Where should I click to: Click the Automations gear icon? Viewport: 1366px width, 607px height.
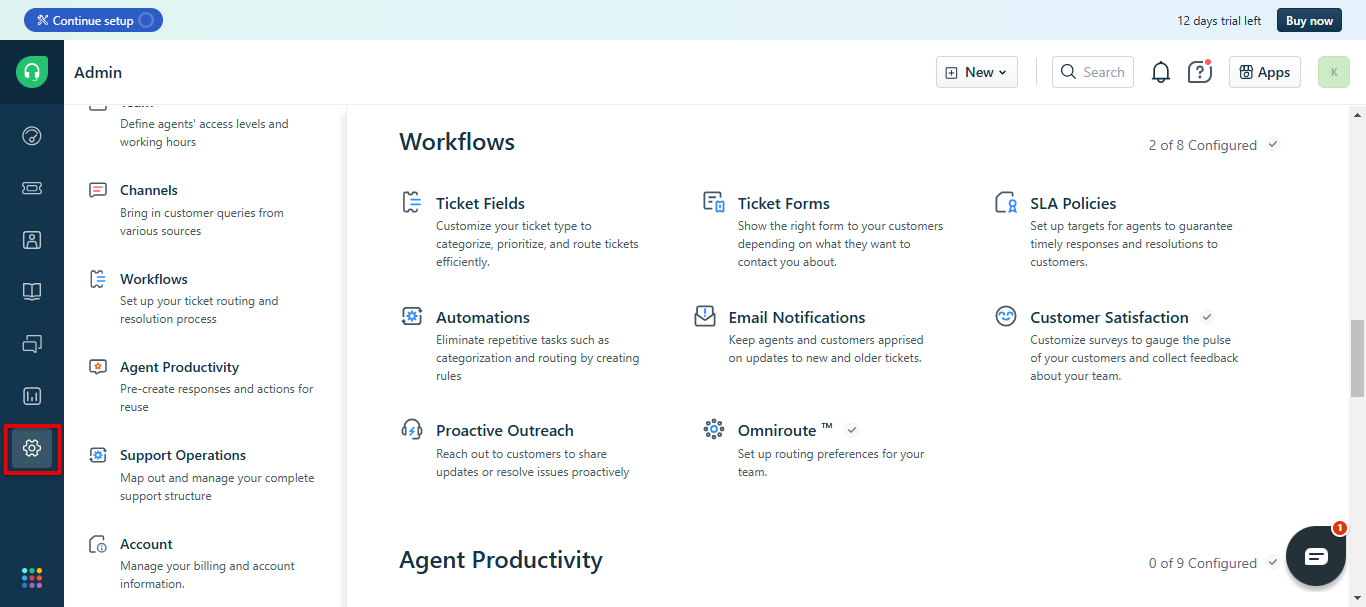(411, 317)
